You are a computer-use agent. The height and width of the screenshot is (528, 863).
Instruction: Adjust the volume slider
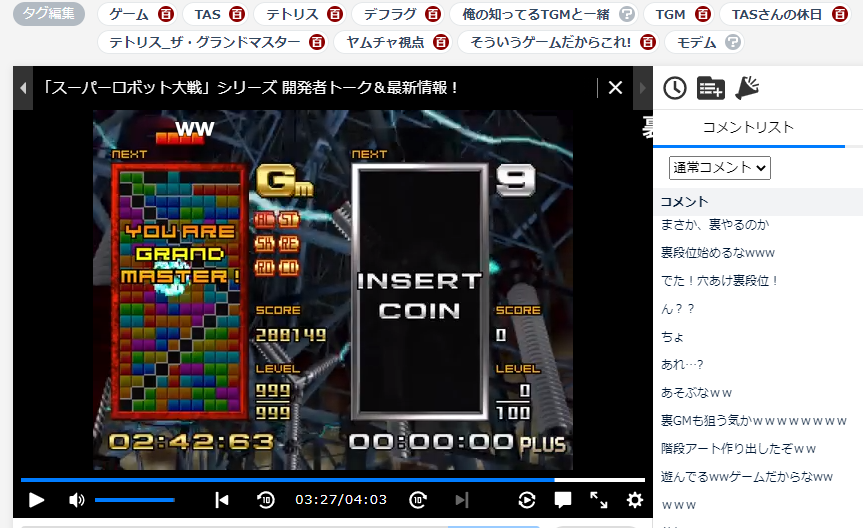tap(135, 500)
